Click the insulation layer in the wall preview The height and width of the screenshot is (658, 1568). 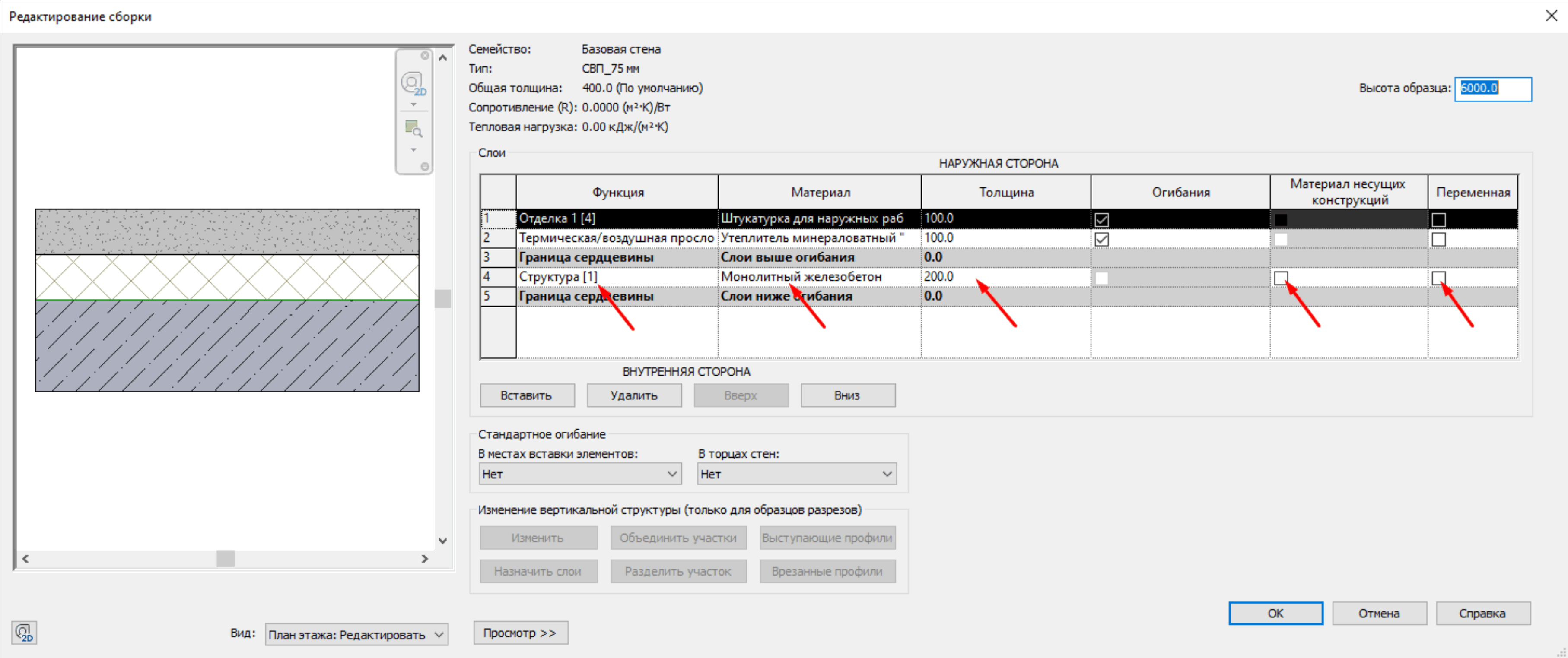coord(227,277)
